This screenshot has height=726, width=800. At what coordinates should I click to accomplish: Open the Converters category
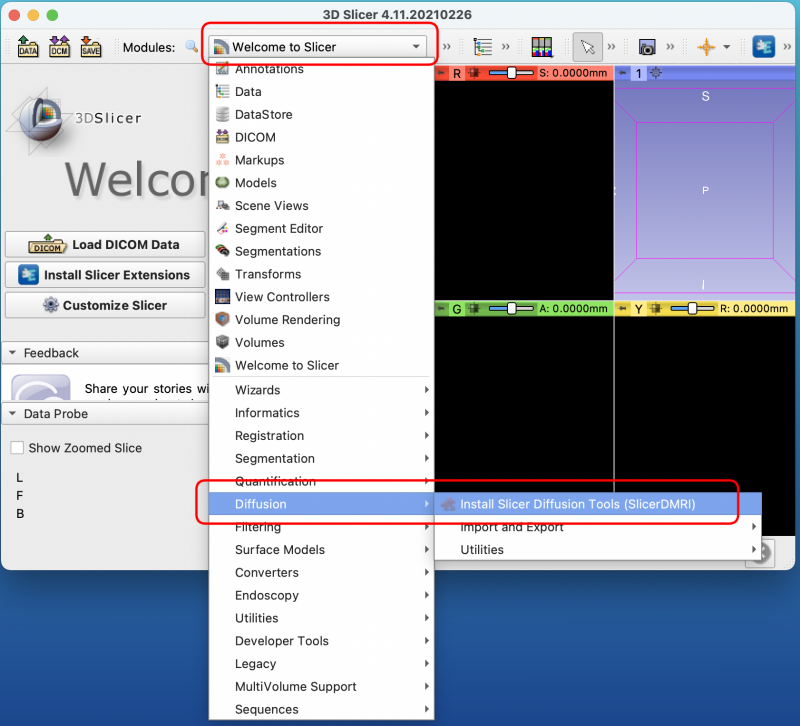[x=321, y=572]
